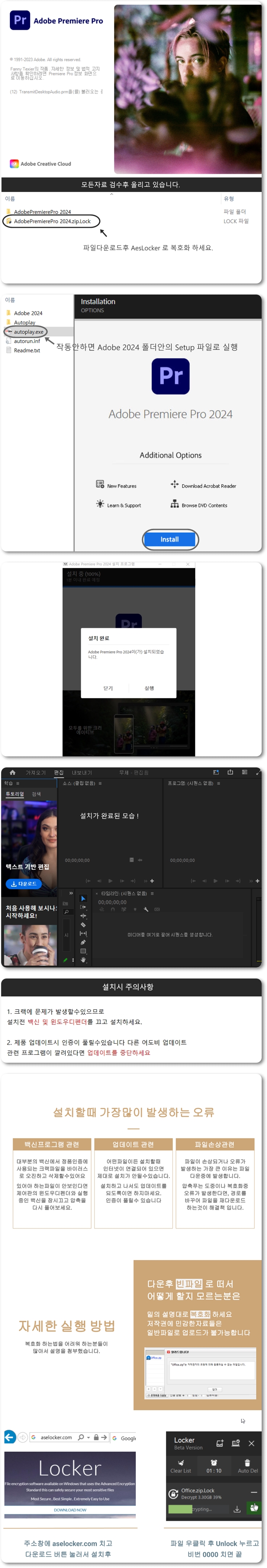Click Auto Del trash icon in Locker
The image size is (267, 1568).
(x=247, y=1463)
